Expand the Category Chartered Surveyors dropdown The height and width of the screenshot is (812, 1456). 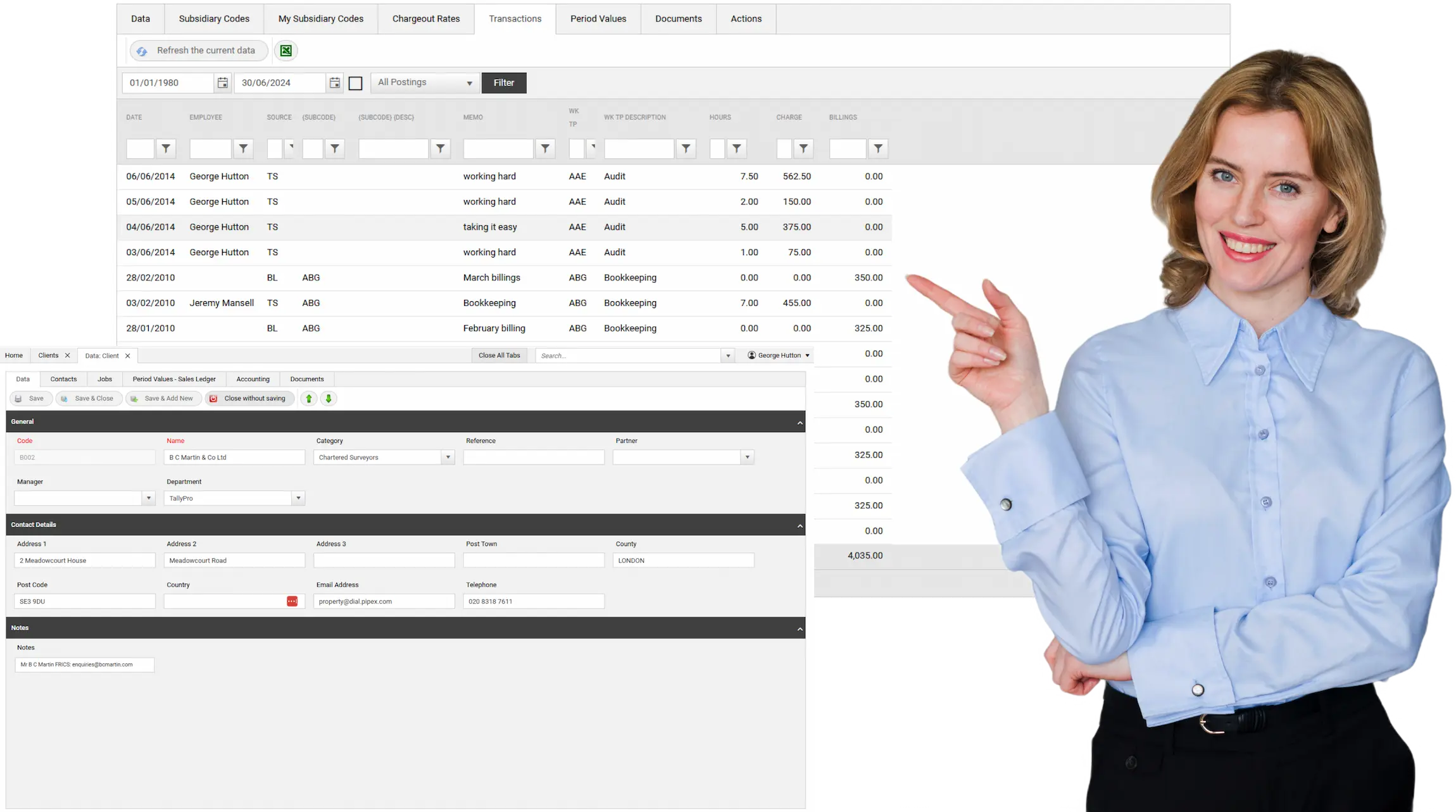pyautogui.click(x=448, y=457)
